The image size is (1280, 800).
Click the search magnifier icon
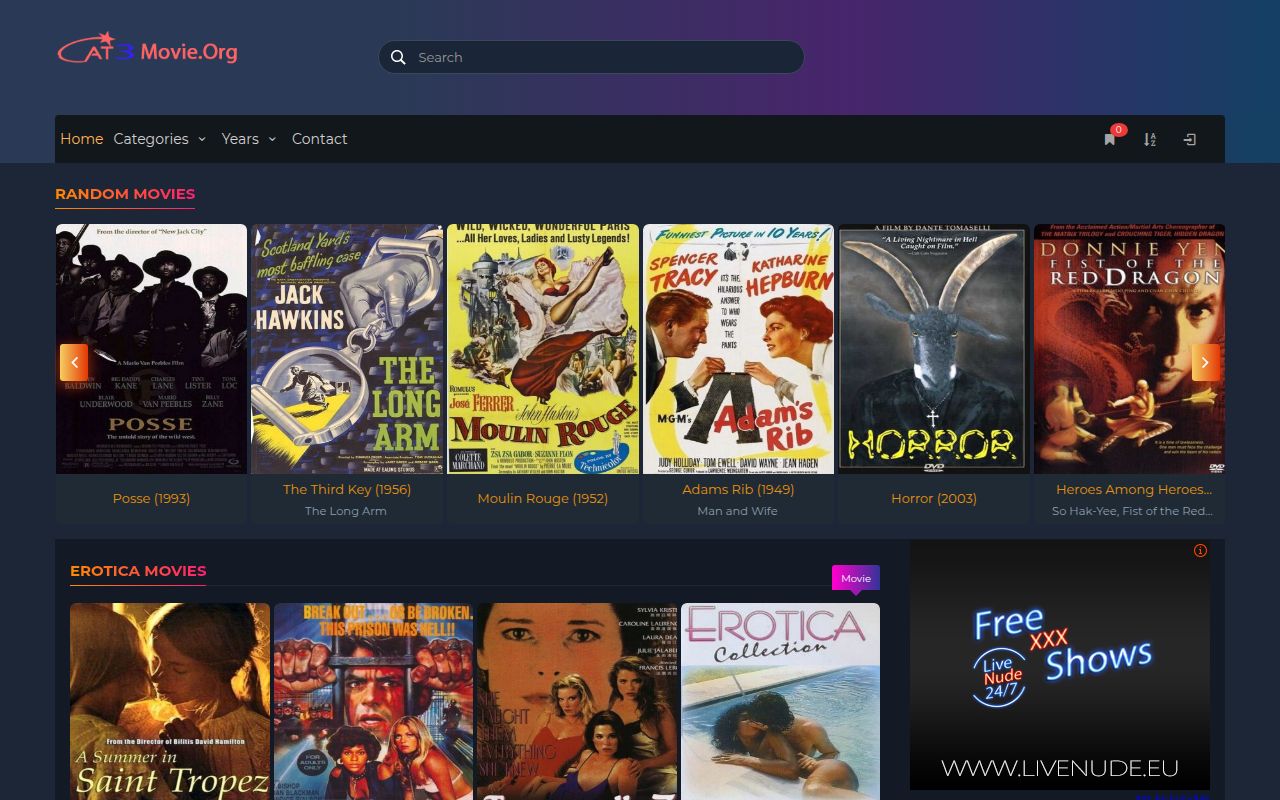(398, 57)
